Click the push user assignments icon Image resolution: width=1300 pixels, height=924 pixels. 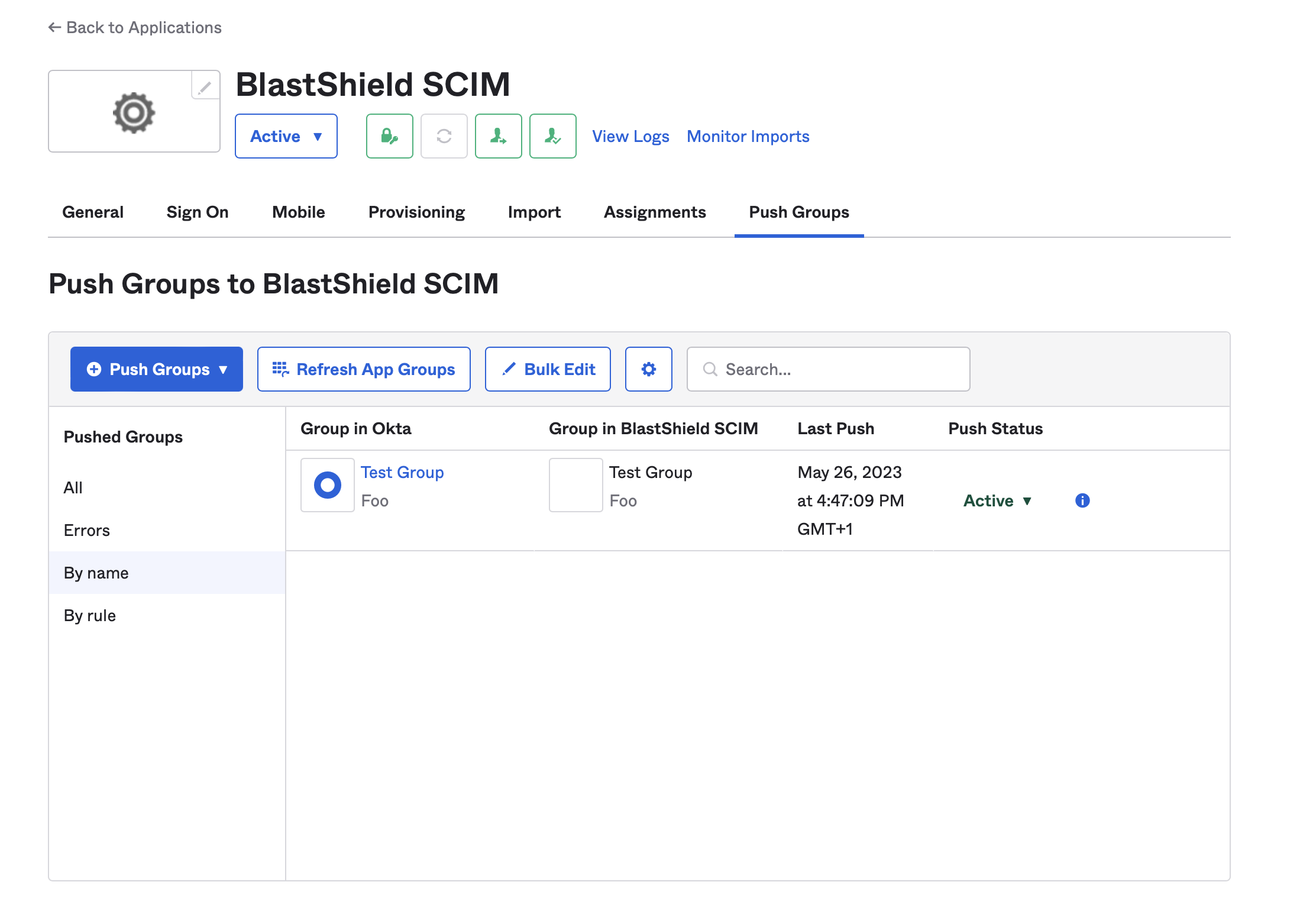coord(498,136)
